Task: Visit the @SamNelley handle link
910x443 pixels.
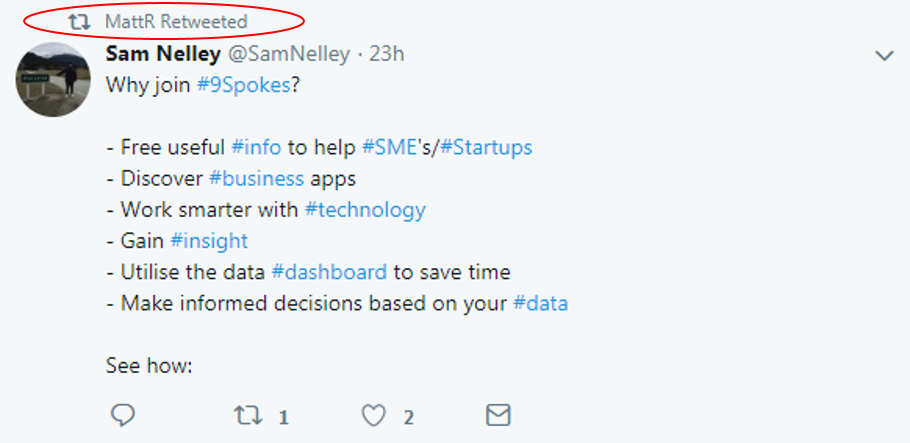Action: tap(288, 54)
